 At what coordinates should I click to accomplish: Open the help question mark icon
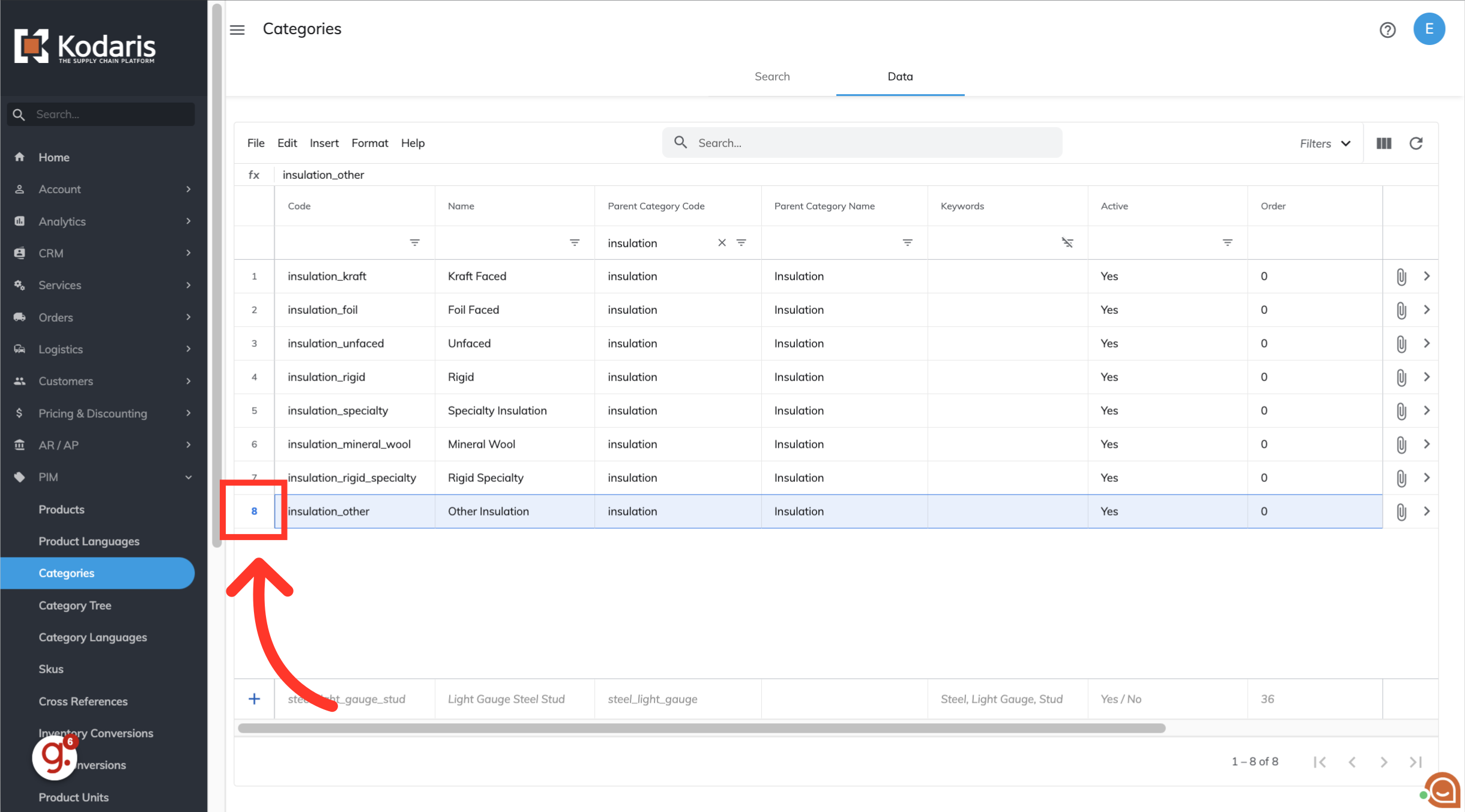coord(1387,29)
